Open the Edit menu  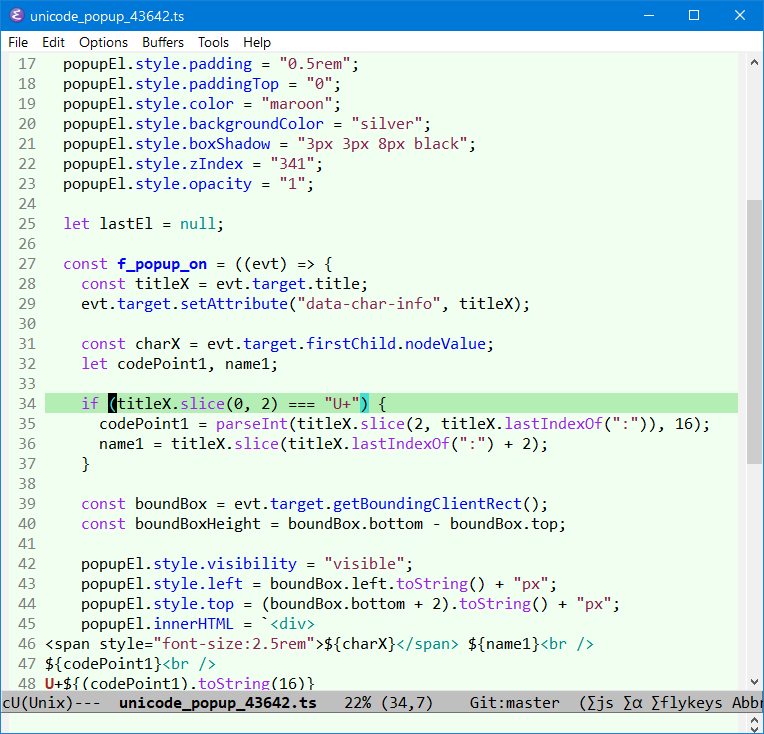click(53, 42)
